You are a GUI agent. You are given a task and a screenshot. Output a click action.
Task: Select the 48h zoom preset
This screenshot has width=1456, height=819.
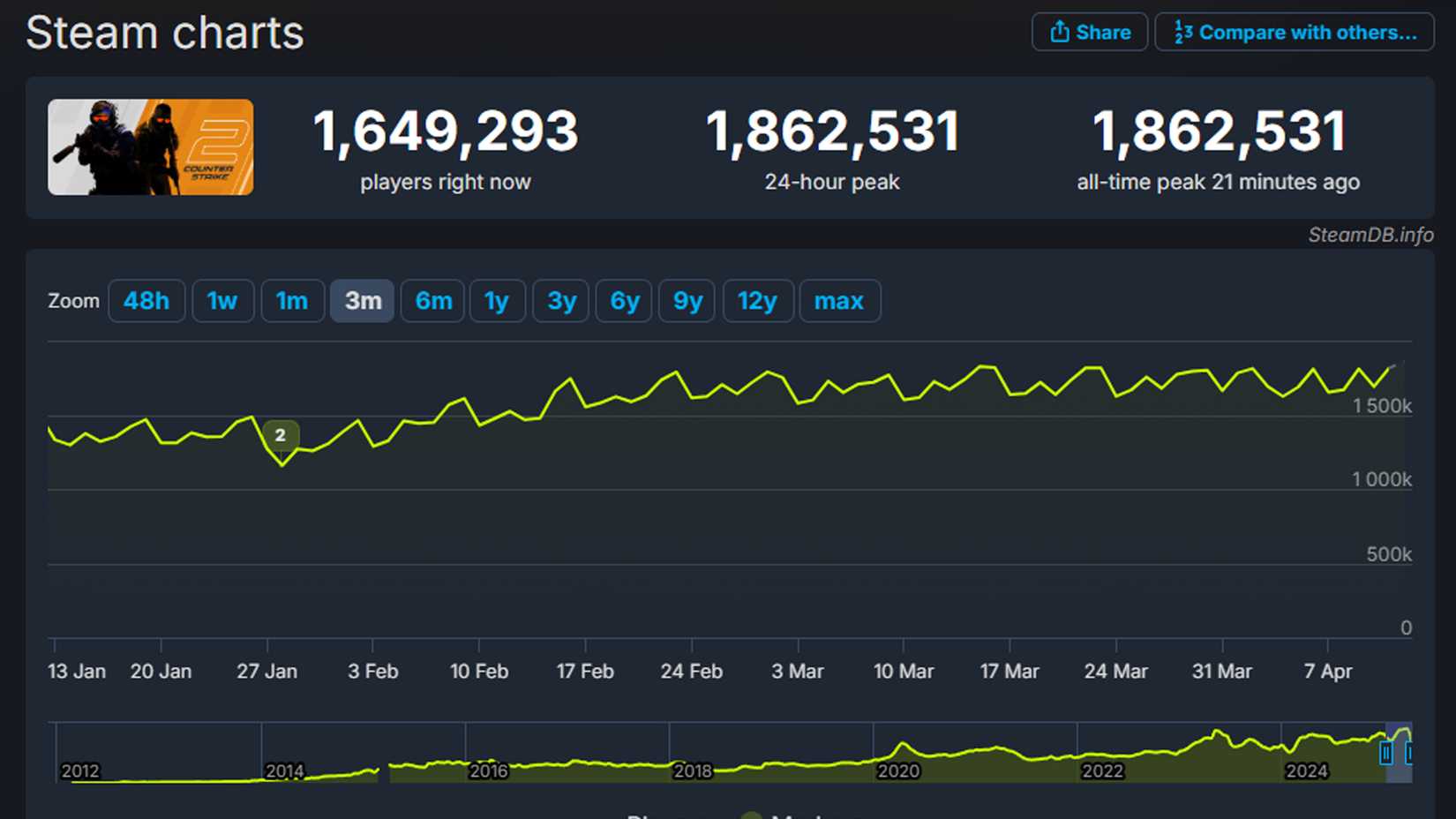(x=146, y=300)
